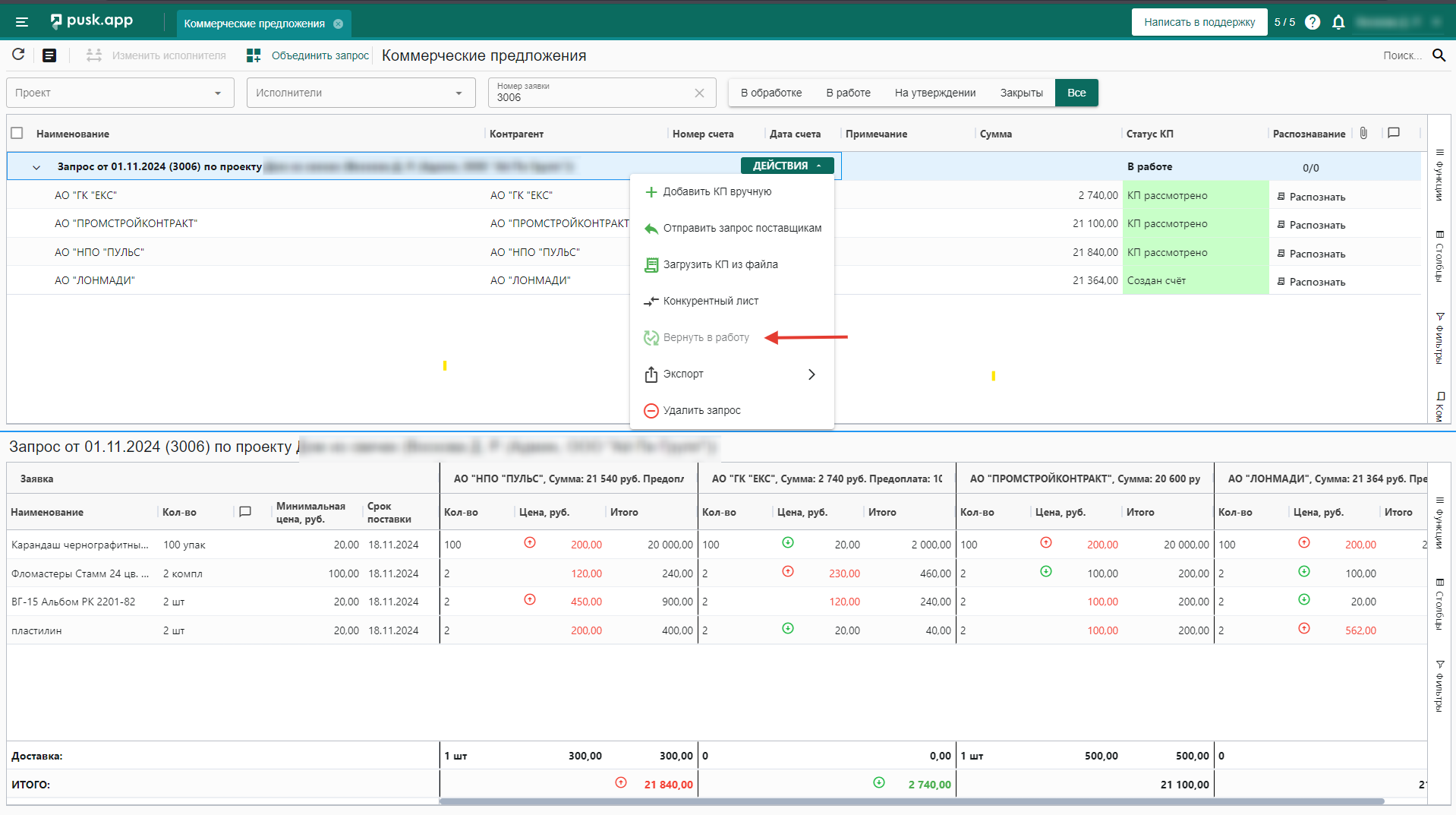Sort by Сумма column header
The image size is (1456, 815).
pos(995,134)
